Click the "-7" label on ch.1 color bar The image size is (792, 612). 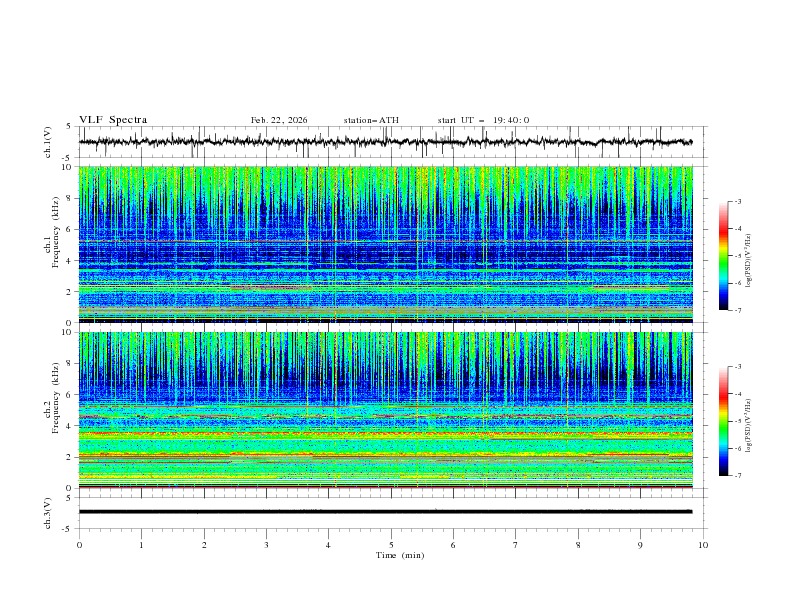click(737, 310)
